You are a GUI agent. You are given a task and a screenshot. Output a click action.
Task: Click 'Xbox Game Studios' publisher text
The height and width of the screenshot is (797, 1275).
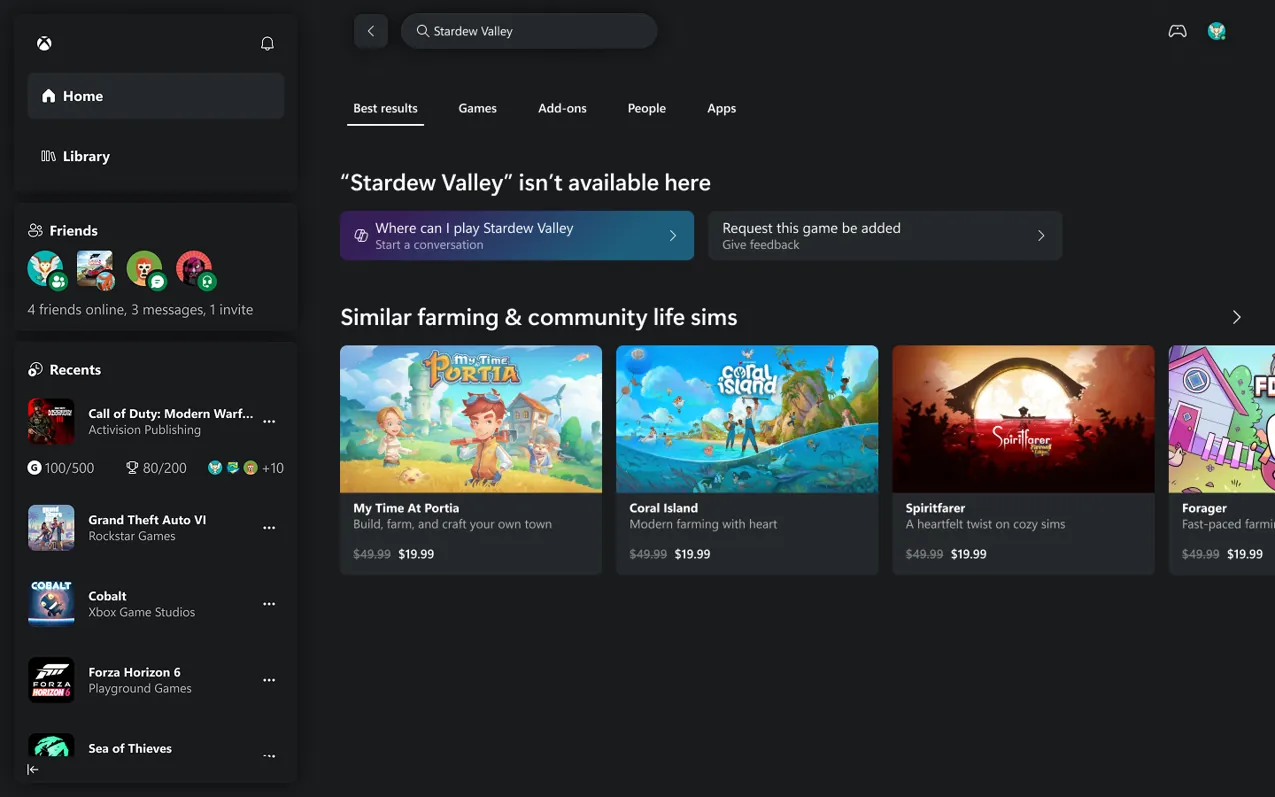tap(142, 612)
